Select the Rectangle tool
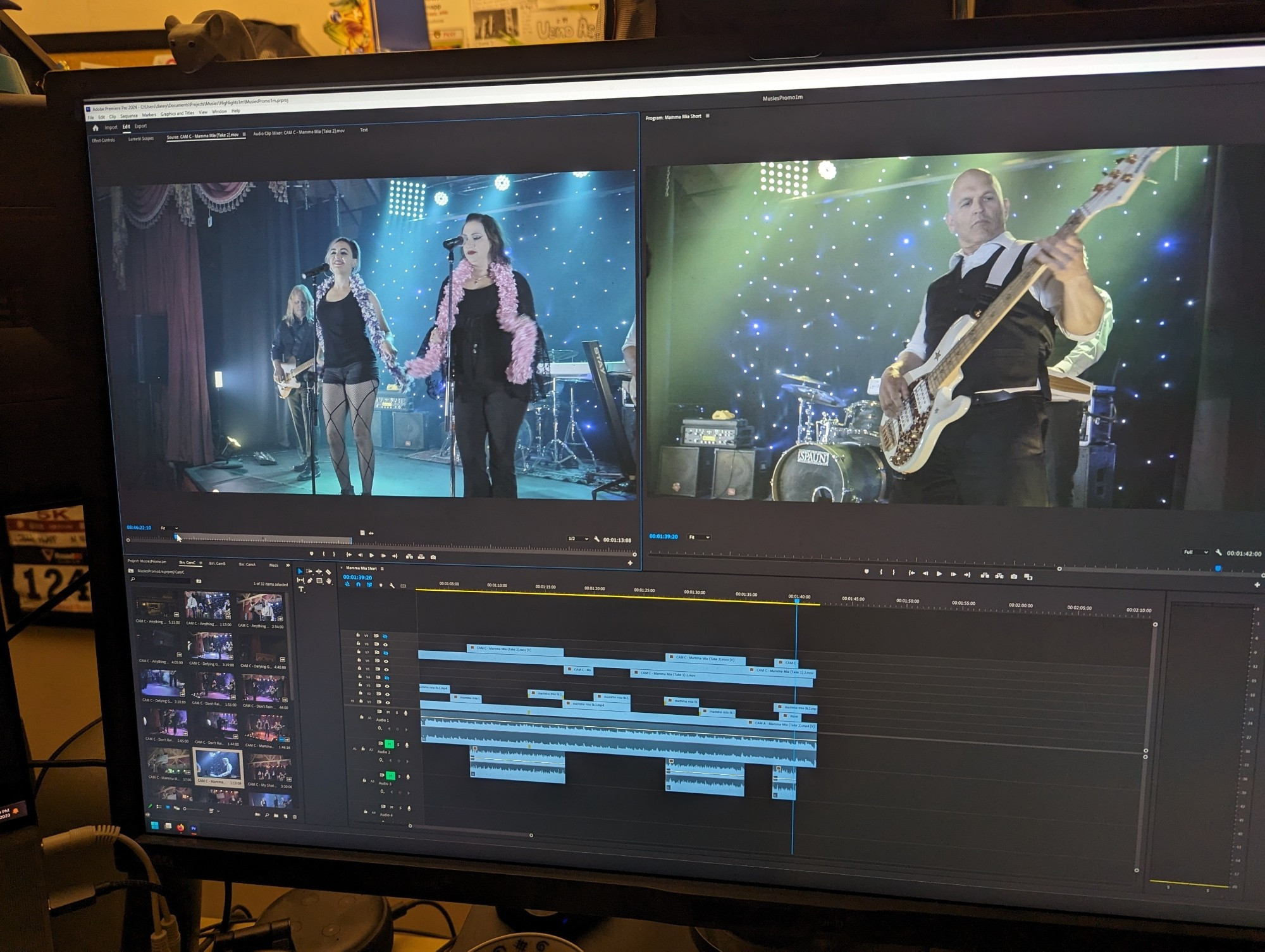 click(319, 581)
